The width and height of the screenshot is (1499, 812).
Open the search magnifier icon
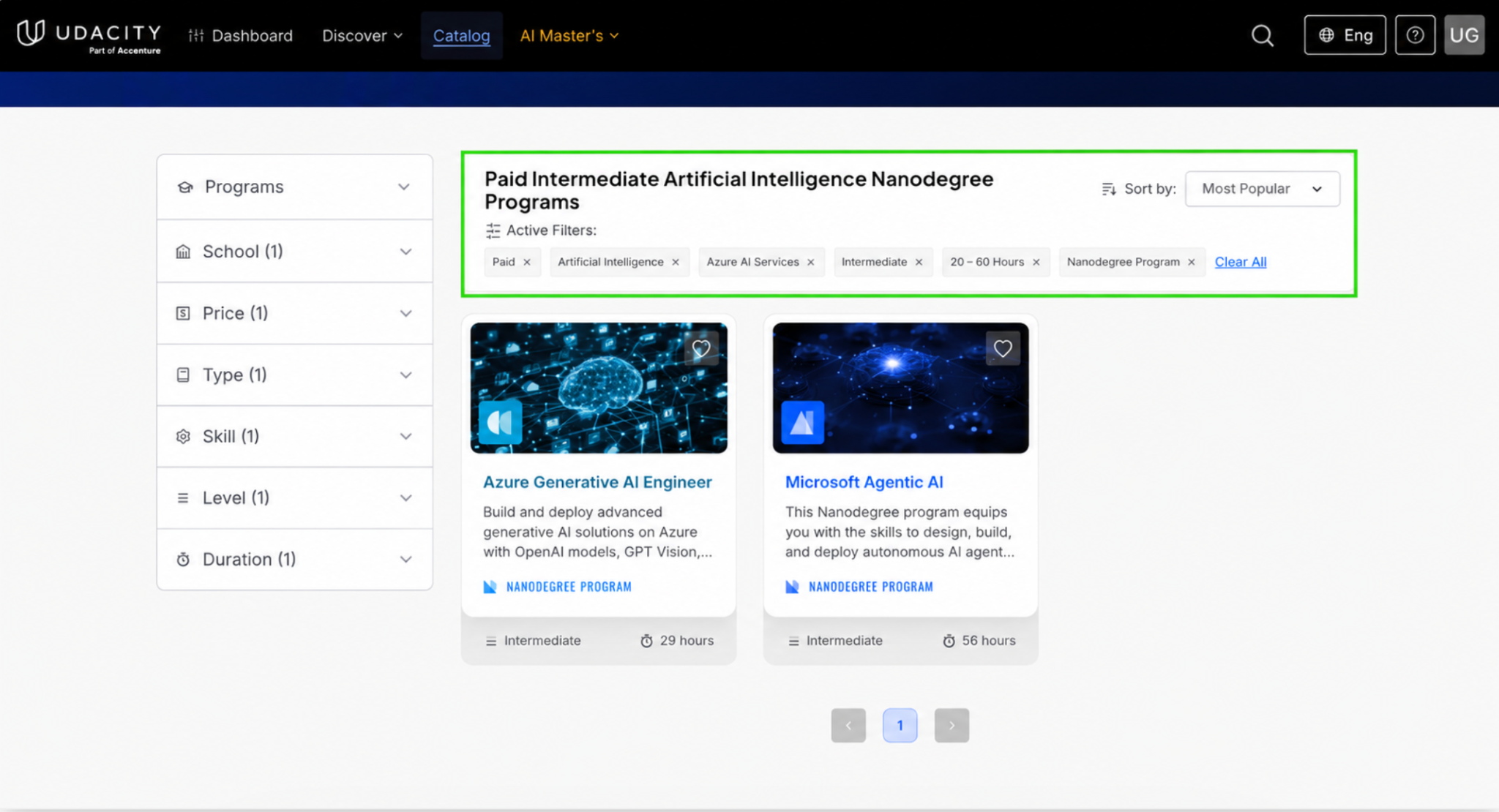pyautogui.click(x=1262, y=35)
